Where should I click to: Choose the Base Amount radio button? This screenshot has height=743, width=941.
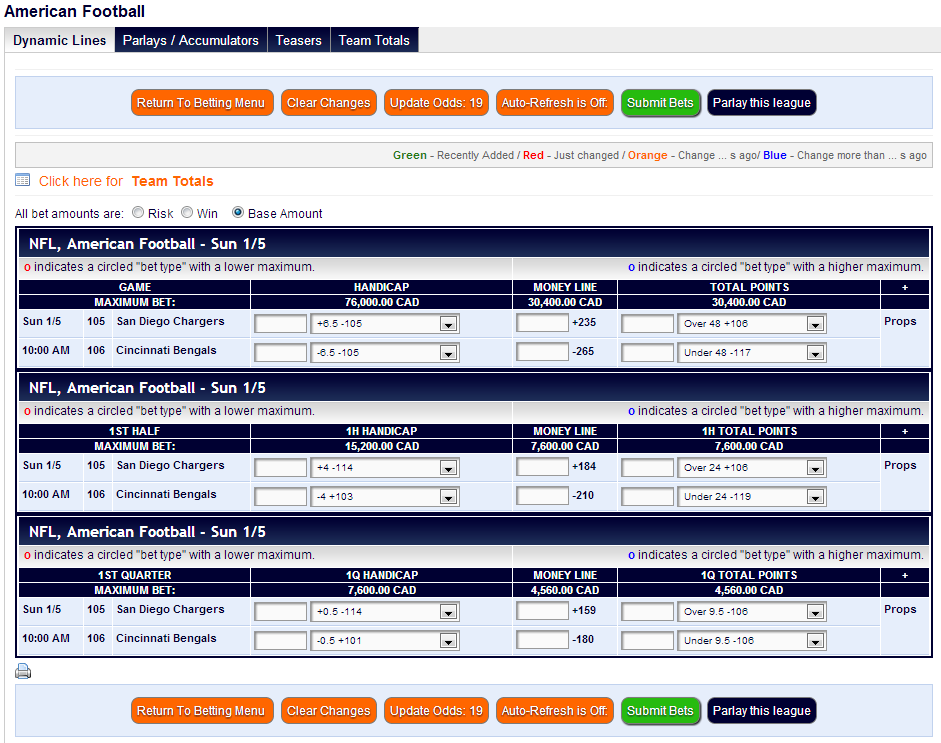pyautogui.click(x=238, y=213)
